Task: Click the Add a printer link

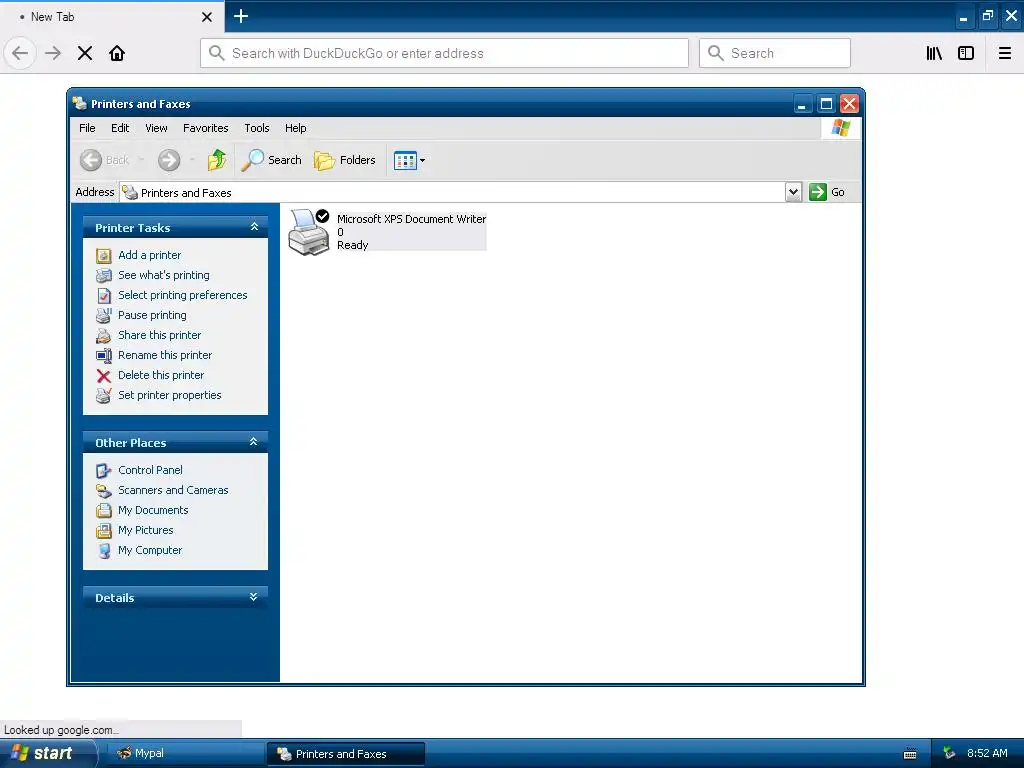Action: [x=150, y=255]
